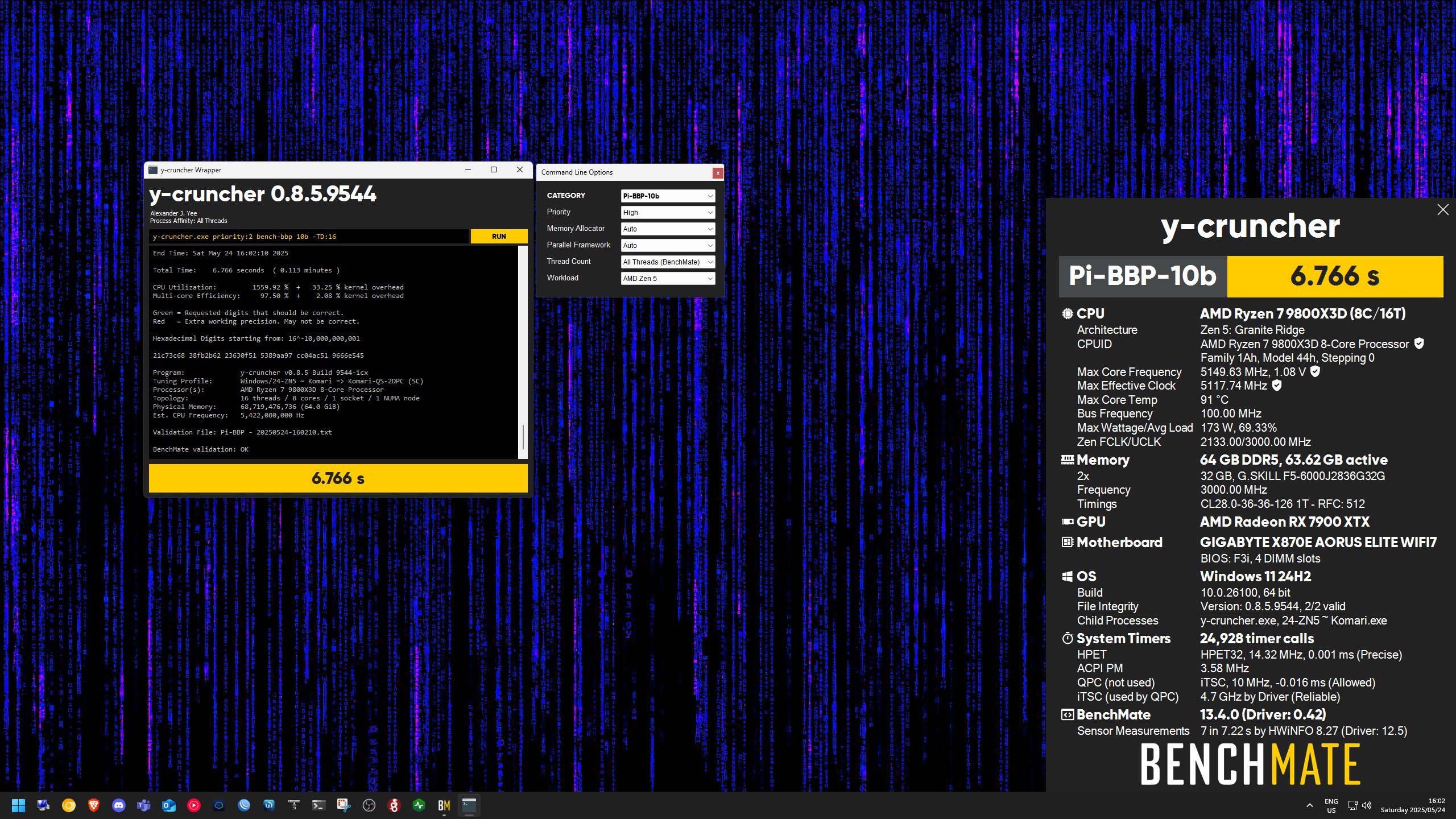Switch to the active y-cruncher console taskbar icon
This screenshot has width=1456, height=819.
click(x=469, y=805)
